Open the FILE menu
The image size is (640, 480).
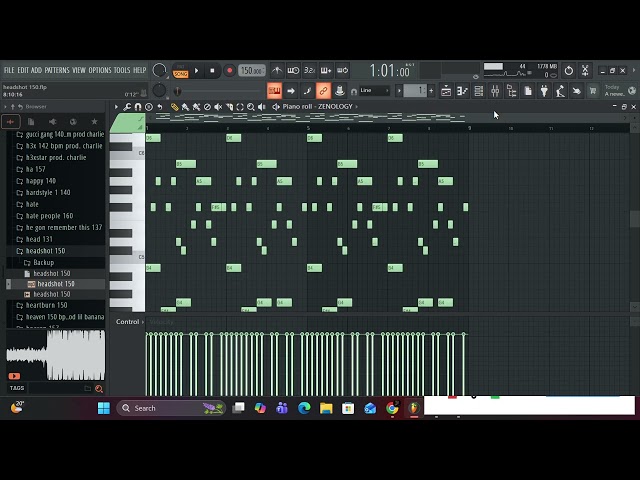[x=9, y=70]
